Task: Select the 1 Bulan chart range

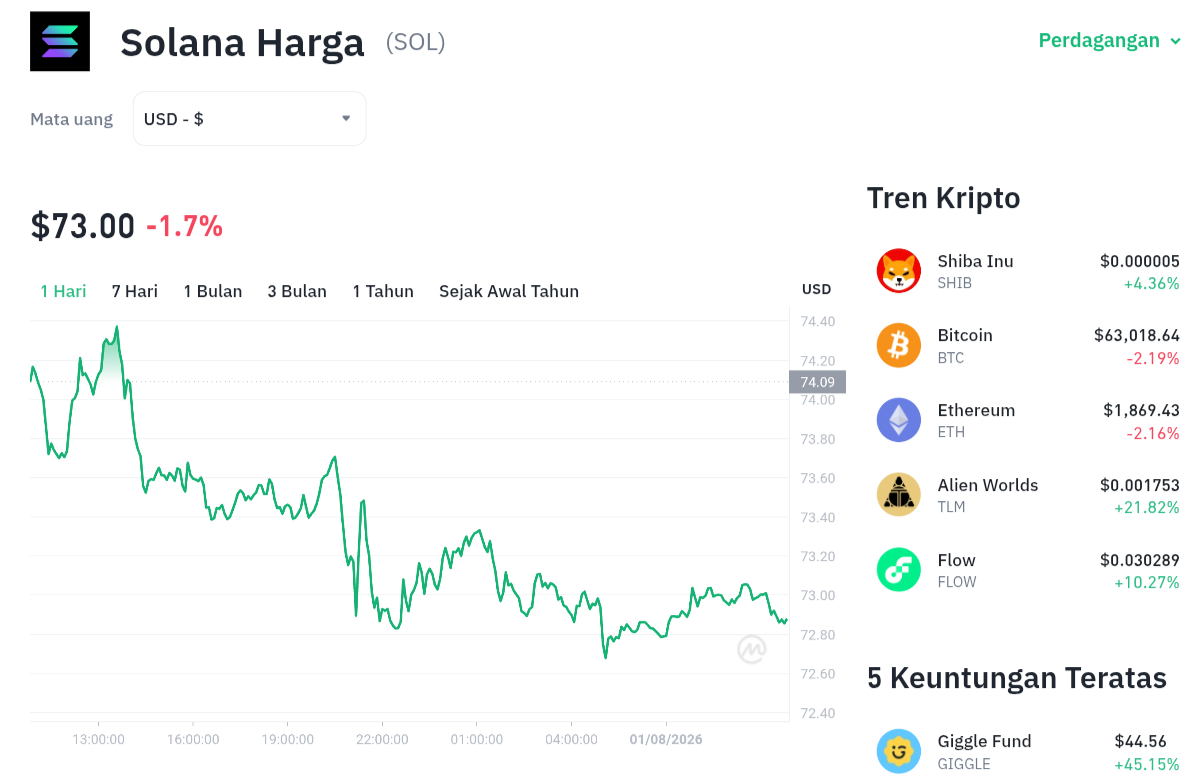Action: pos(213,291)
